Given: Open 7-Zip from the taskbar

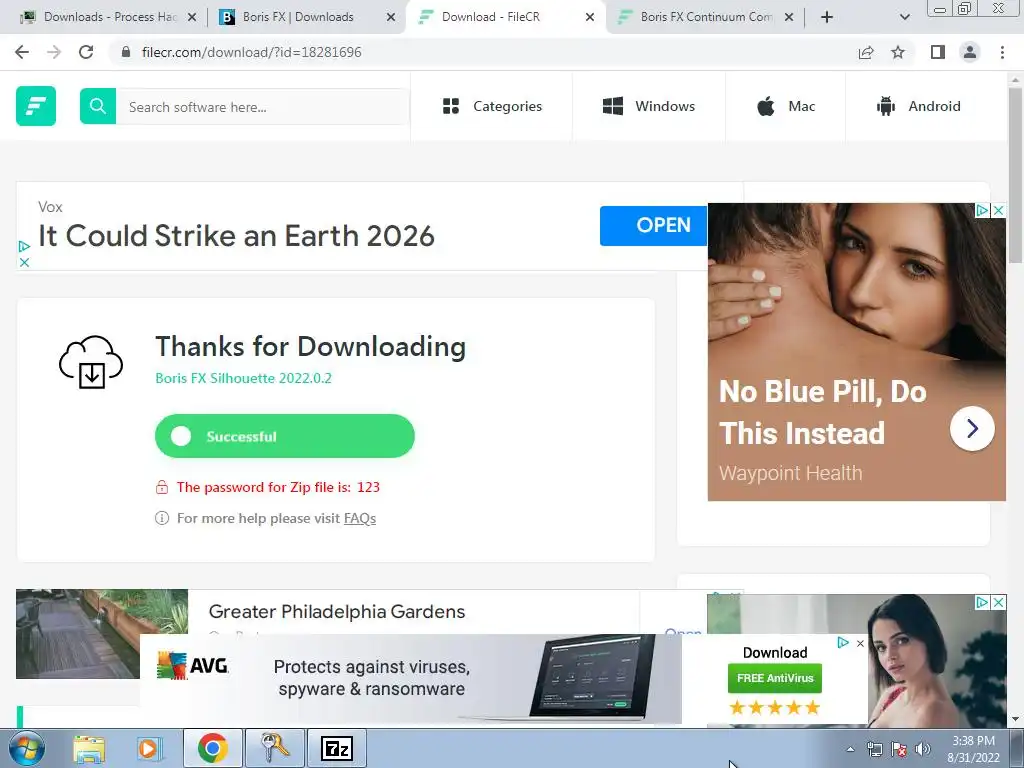Looking at the screenshot, I should tap(336, 748).
